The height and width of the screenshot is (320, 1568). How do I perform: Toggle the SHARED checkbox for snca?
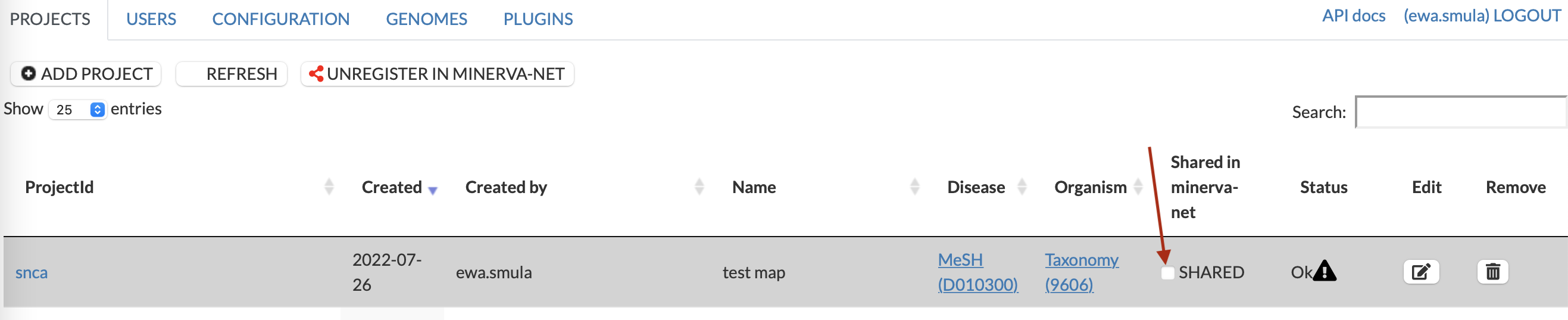(1167, 272)
